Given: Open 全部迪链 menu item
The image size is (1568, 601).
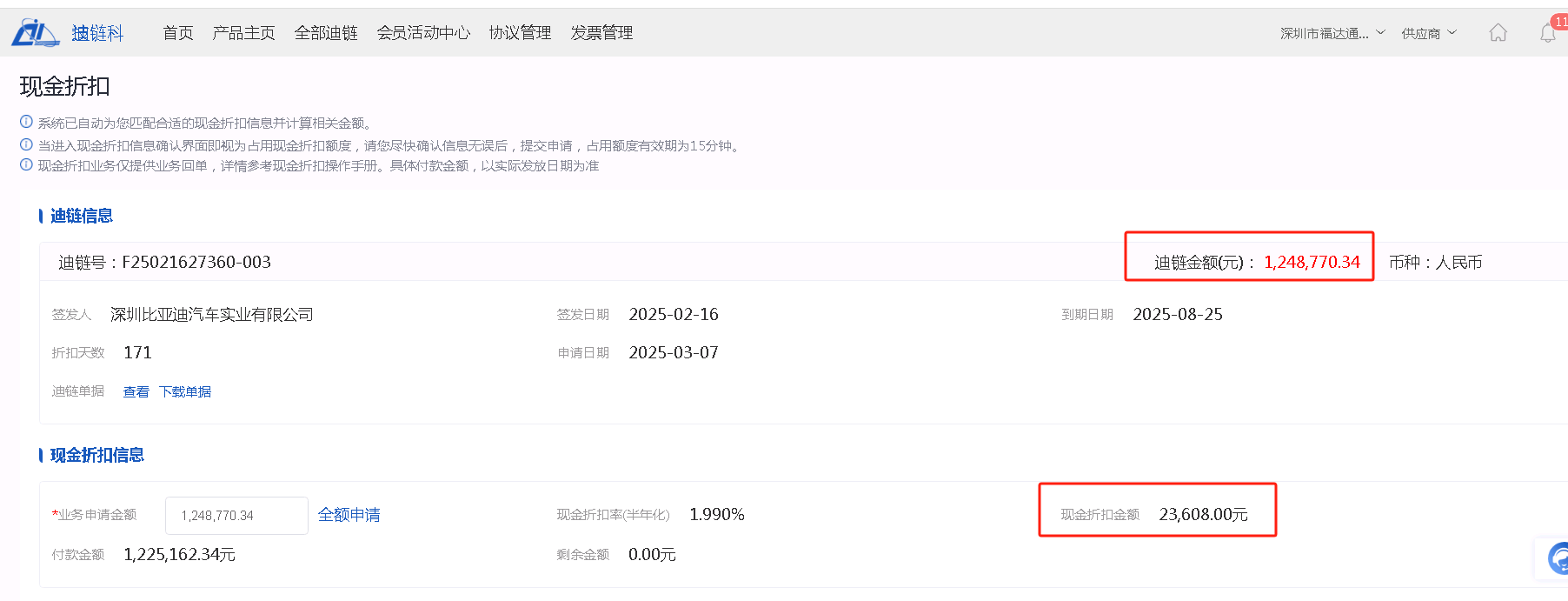Looking at the screenshot, I should [326, 33].
